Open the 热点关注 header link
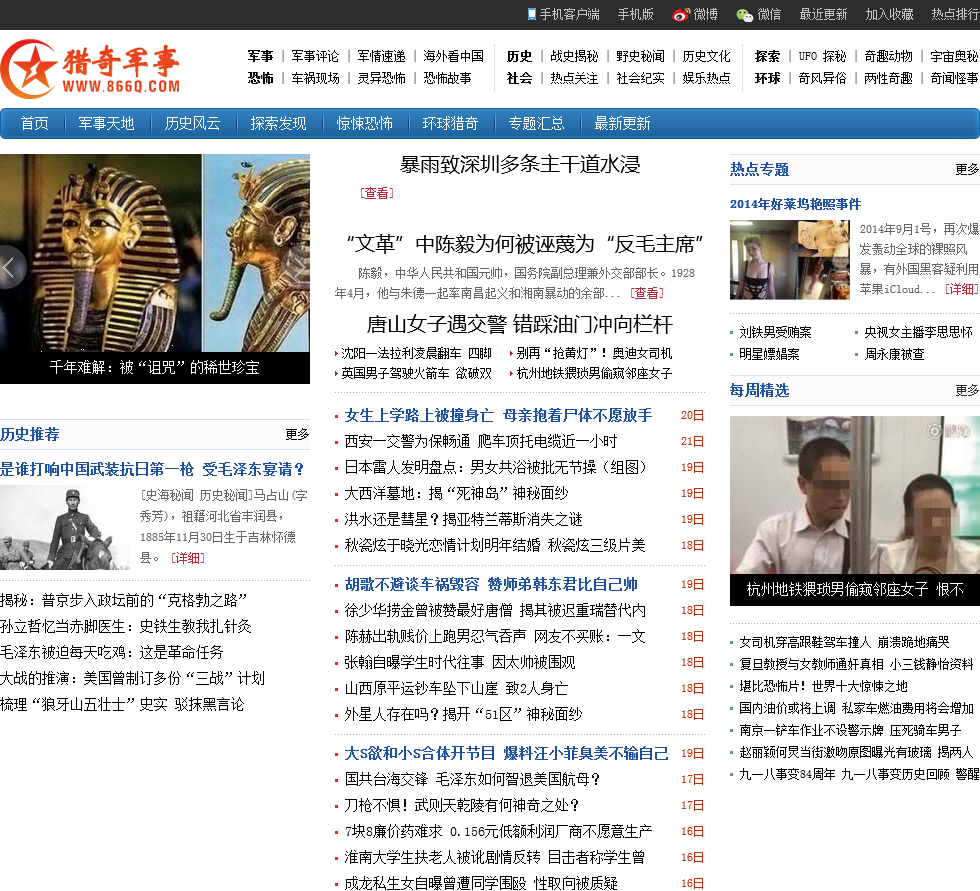This screenshot has height=891, width=980. pos(574,78)
